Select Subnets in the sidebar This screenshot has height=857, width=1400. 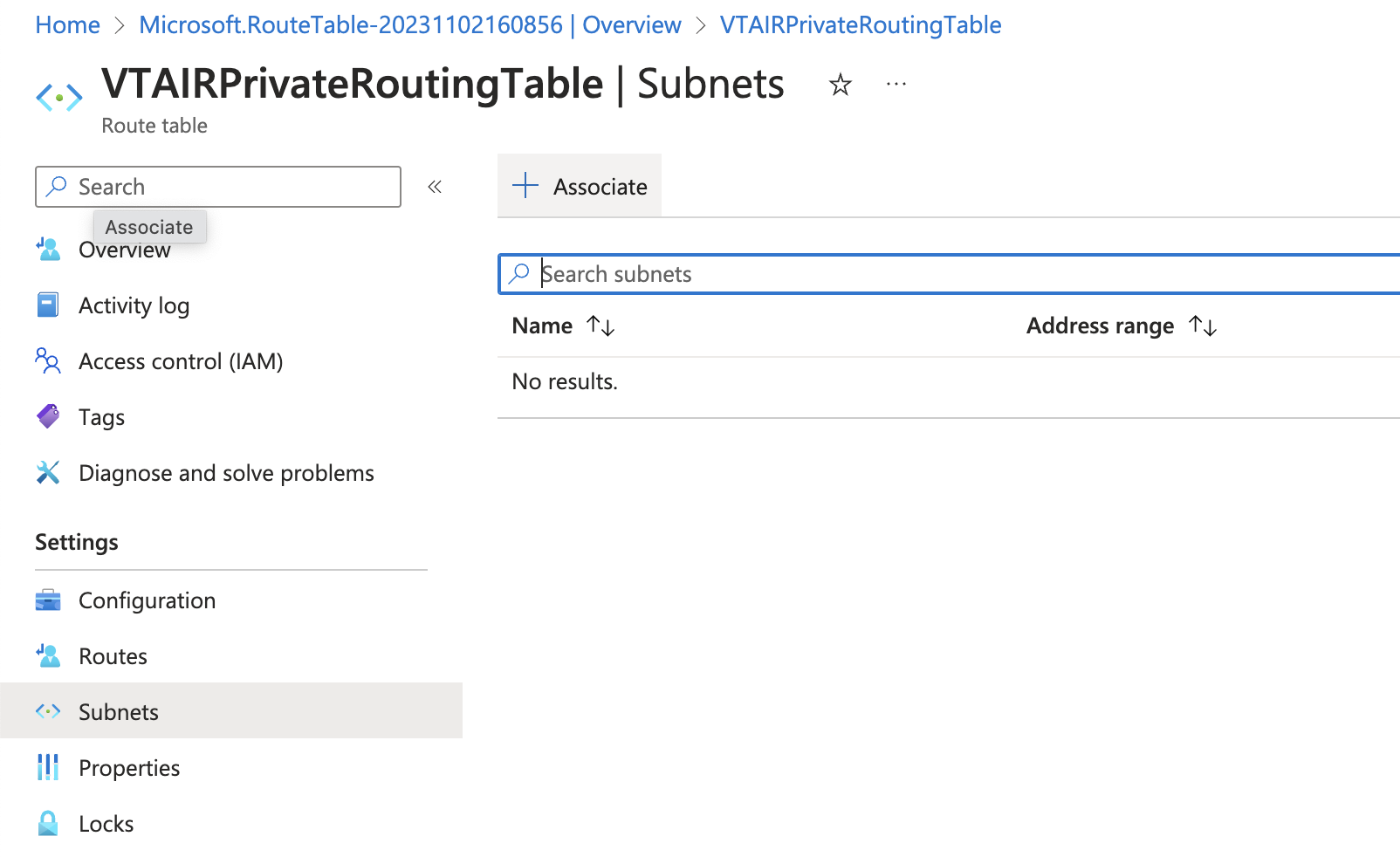[x=231, y=711]
